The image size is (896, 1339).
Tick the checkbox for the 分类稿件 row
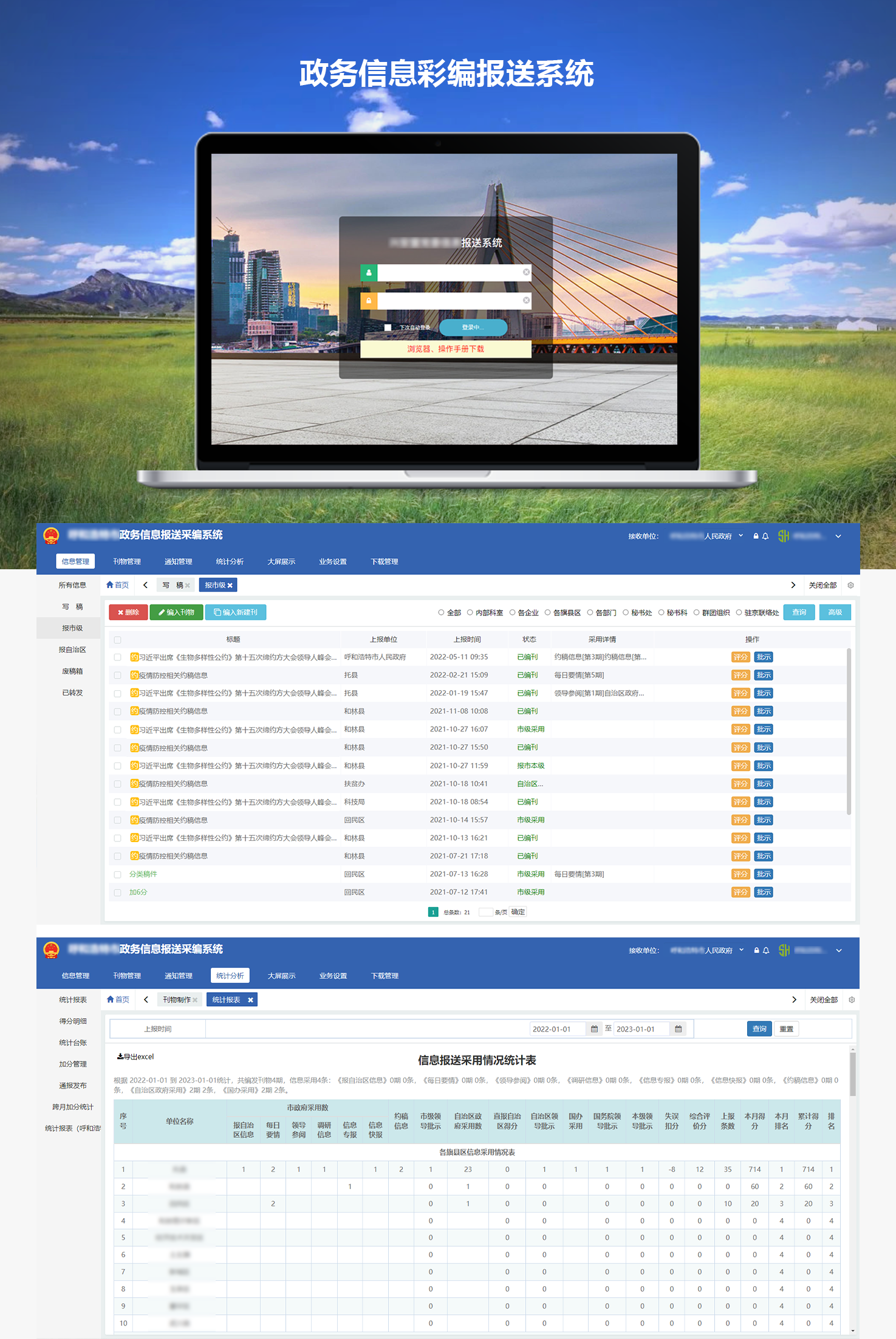click(118, 875)
